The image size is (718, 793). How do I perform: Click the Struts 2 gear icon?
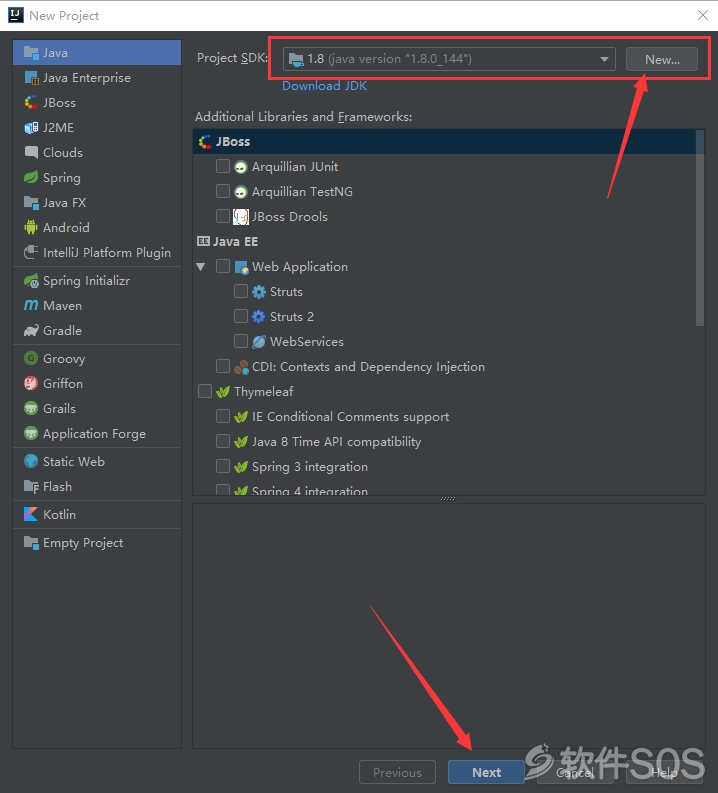(x=258, y=317)
